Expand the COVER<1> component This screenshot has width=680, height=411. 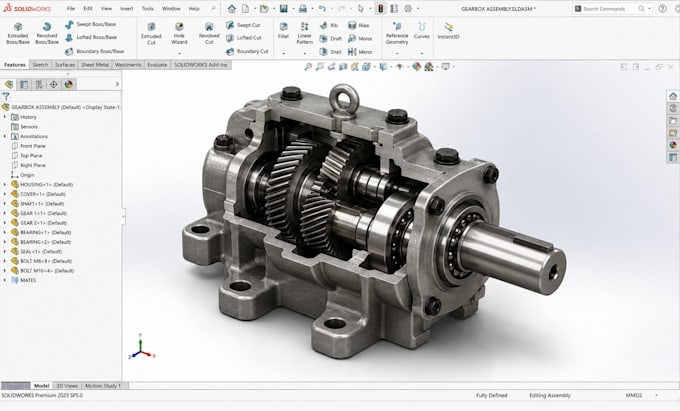click(x=5, y=194)
